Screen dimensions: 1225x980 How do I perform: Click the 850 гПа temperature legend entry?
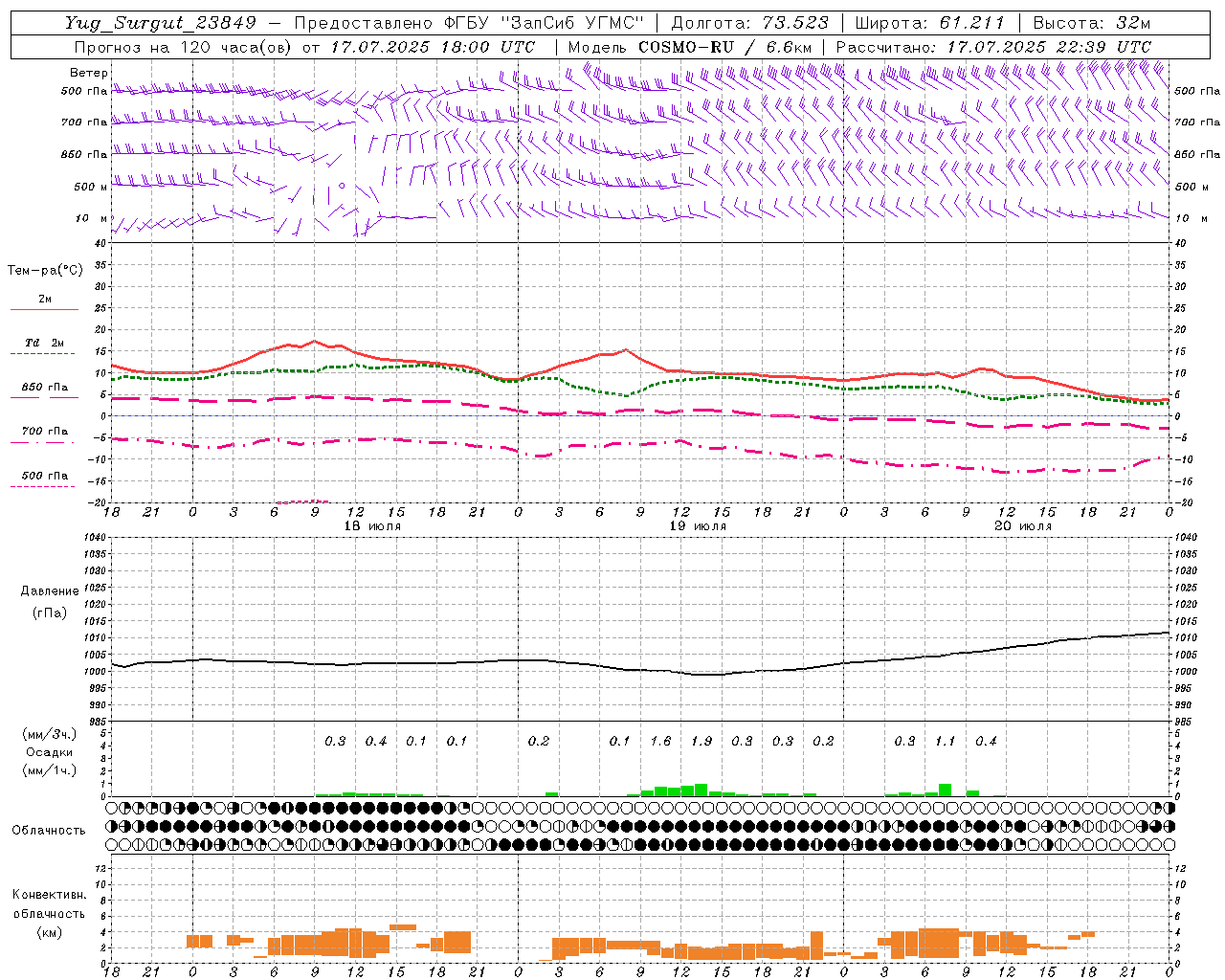(x=44, y=388)
